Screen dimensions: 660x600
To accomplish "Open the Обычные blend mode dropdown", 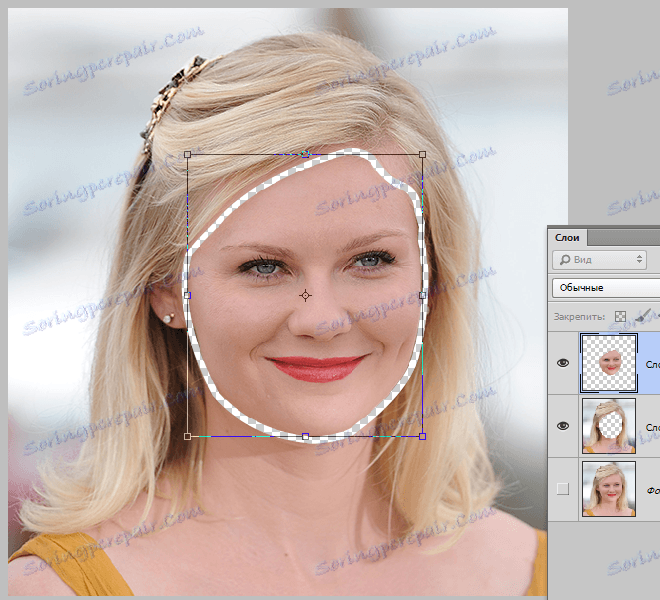I will click(x=606, y=288).
